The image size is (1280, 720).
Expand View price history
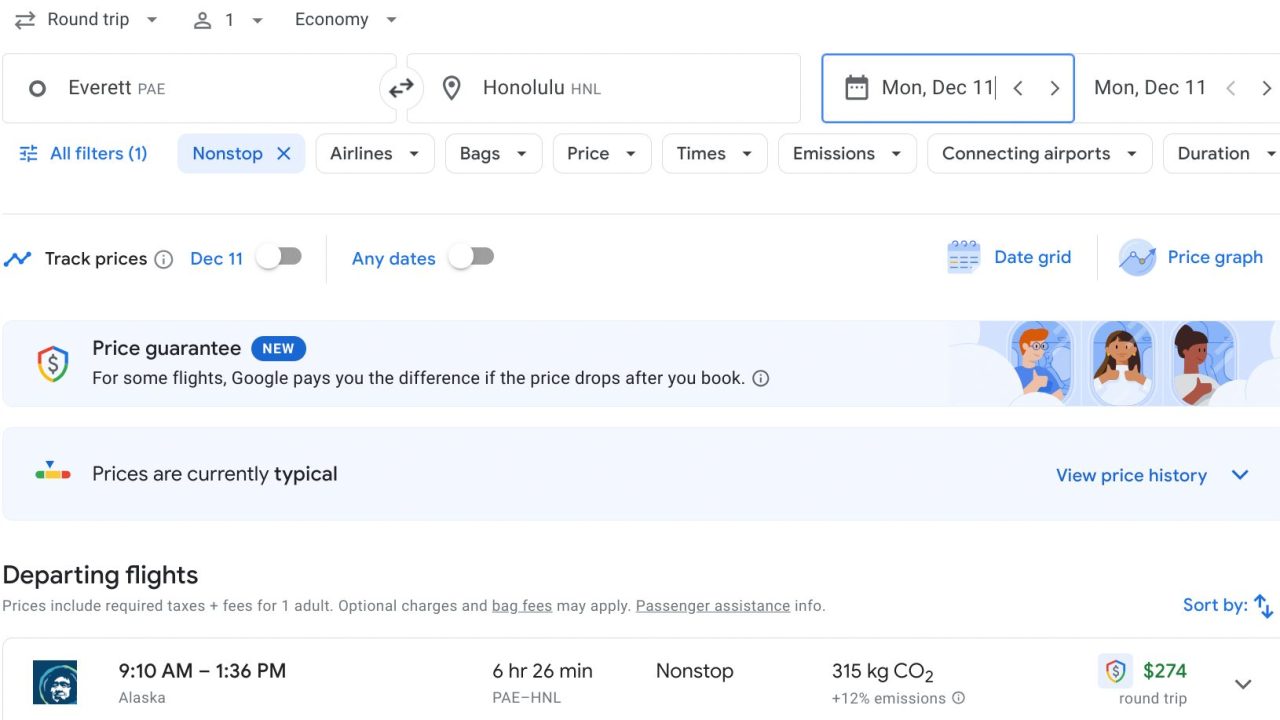(1152, 475)
